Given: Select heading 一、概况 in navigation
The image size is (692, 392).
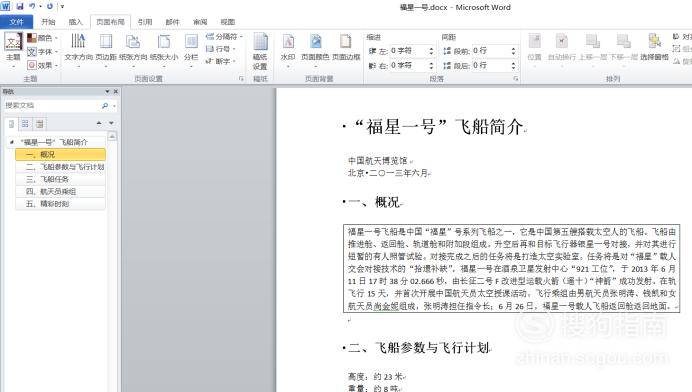Looking at the screenshot, I should click(x=60, y=155).
